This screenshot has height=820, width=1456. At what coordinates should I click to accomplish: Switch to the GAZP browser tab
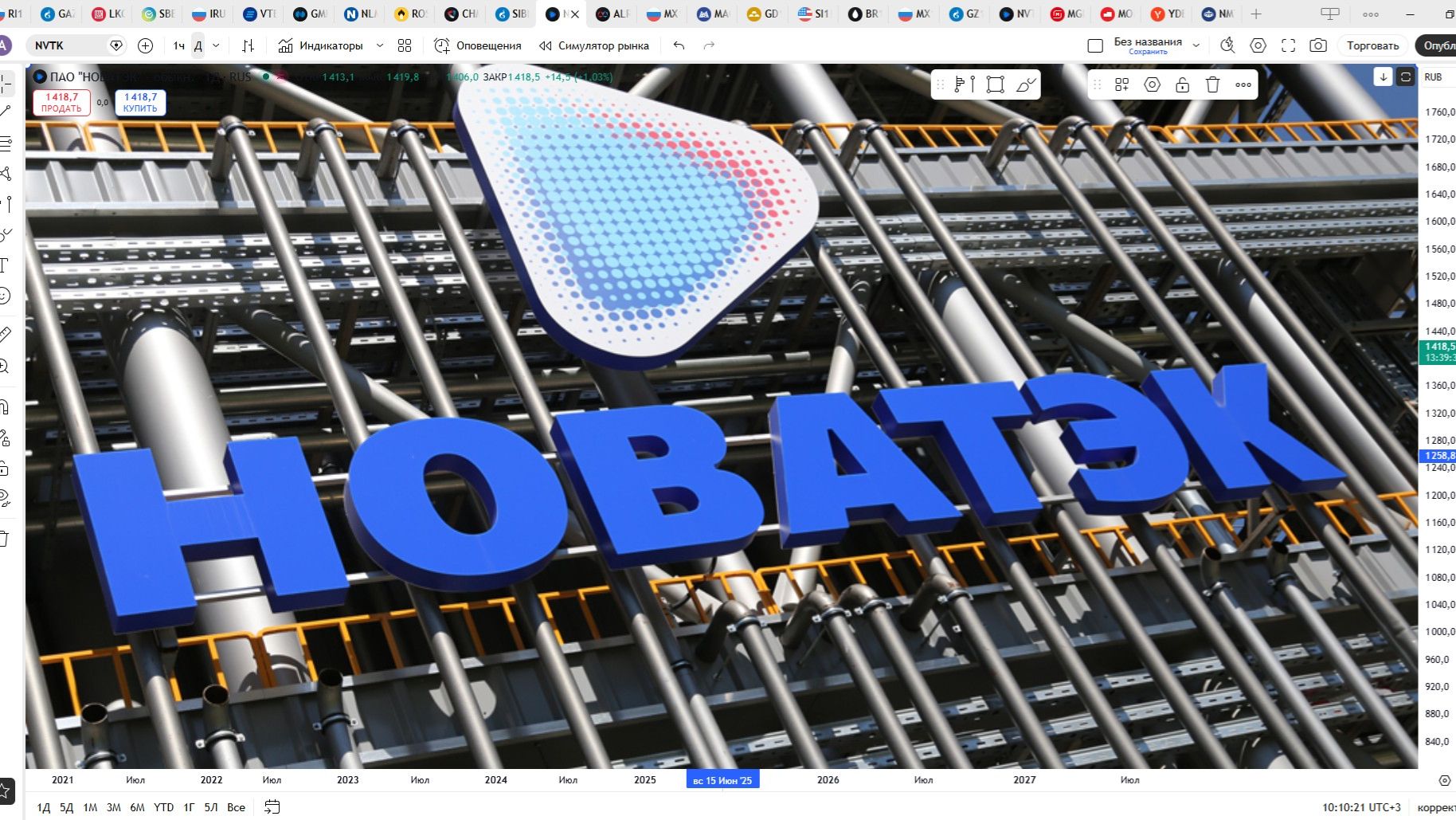pyautogui.click(x=60, y=14)
